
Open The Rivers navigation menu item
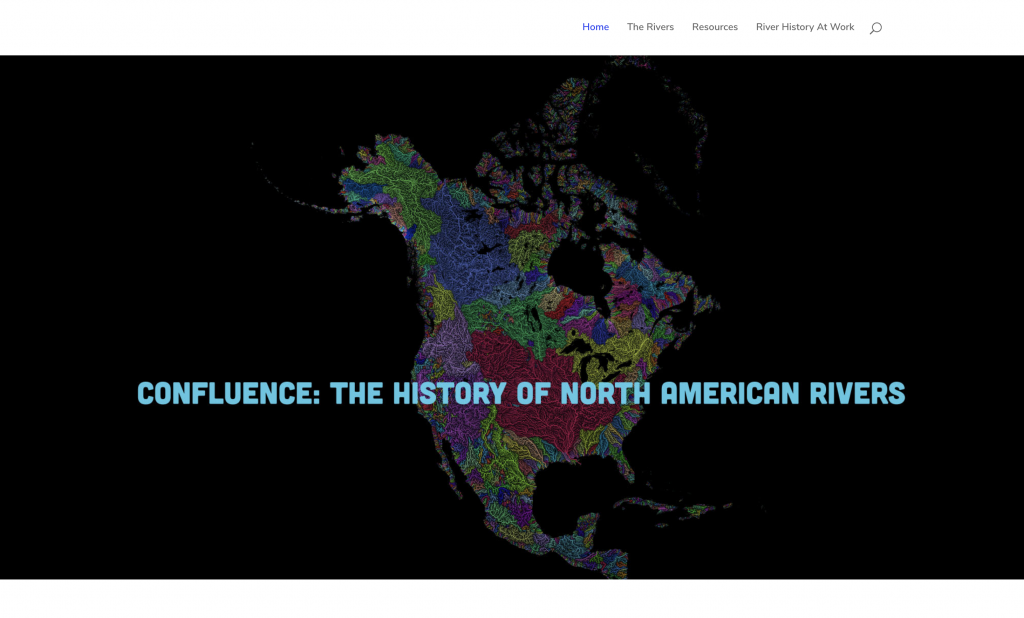(650, 27)
